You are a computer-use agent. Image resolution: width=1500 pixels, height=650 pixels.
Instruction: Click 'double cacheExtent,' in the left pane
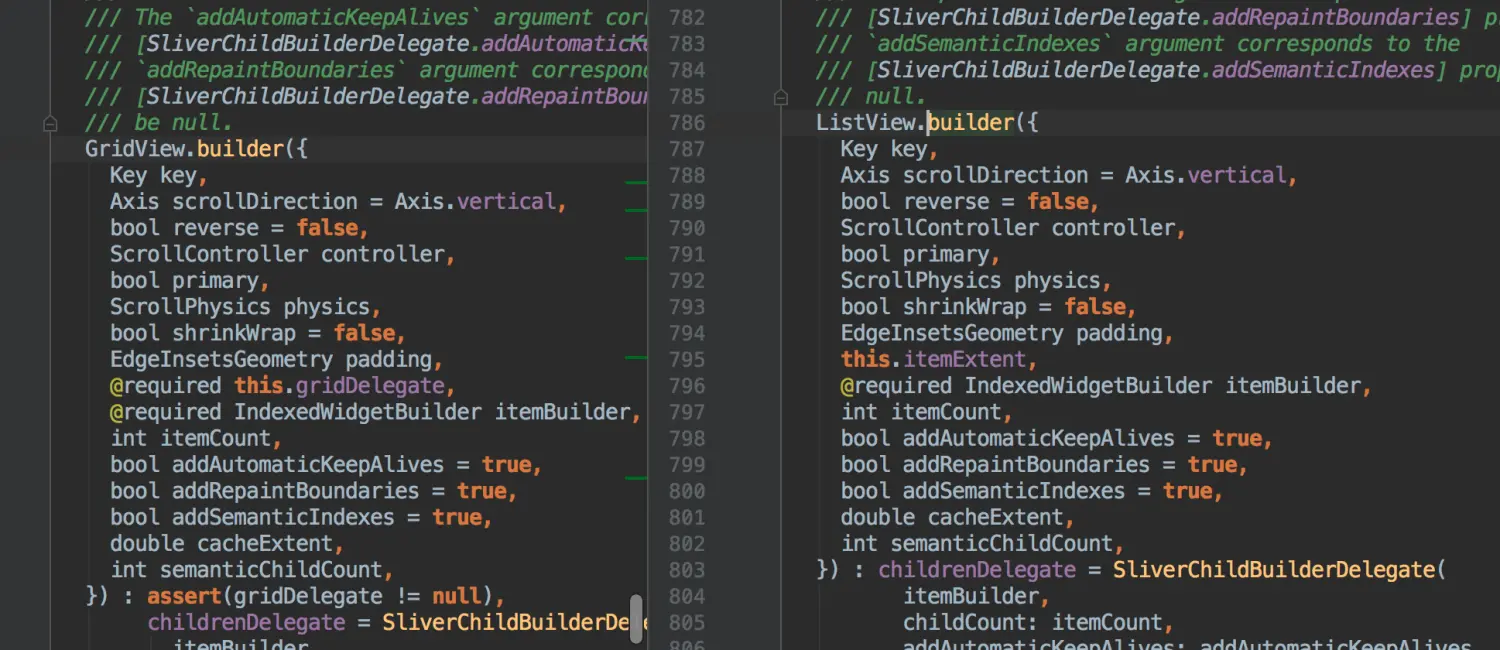[227, 544]
